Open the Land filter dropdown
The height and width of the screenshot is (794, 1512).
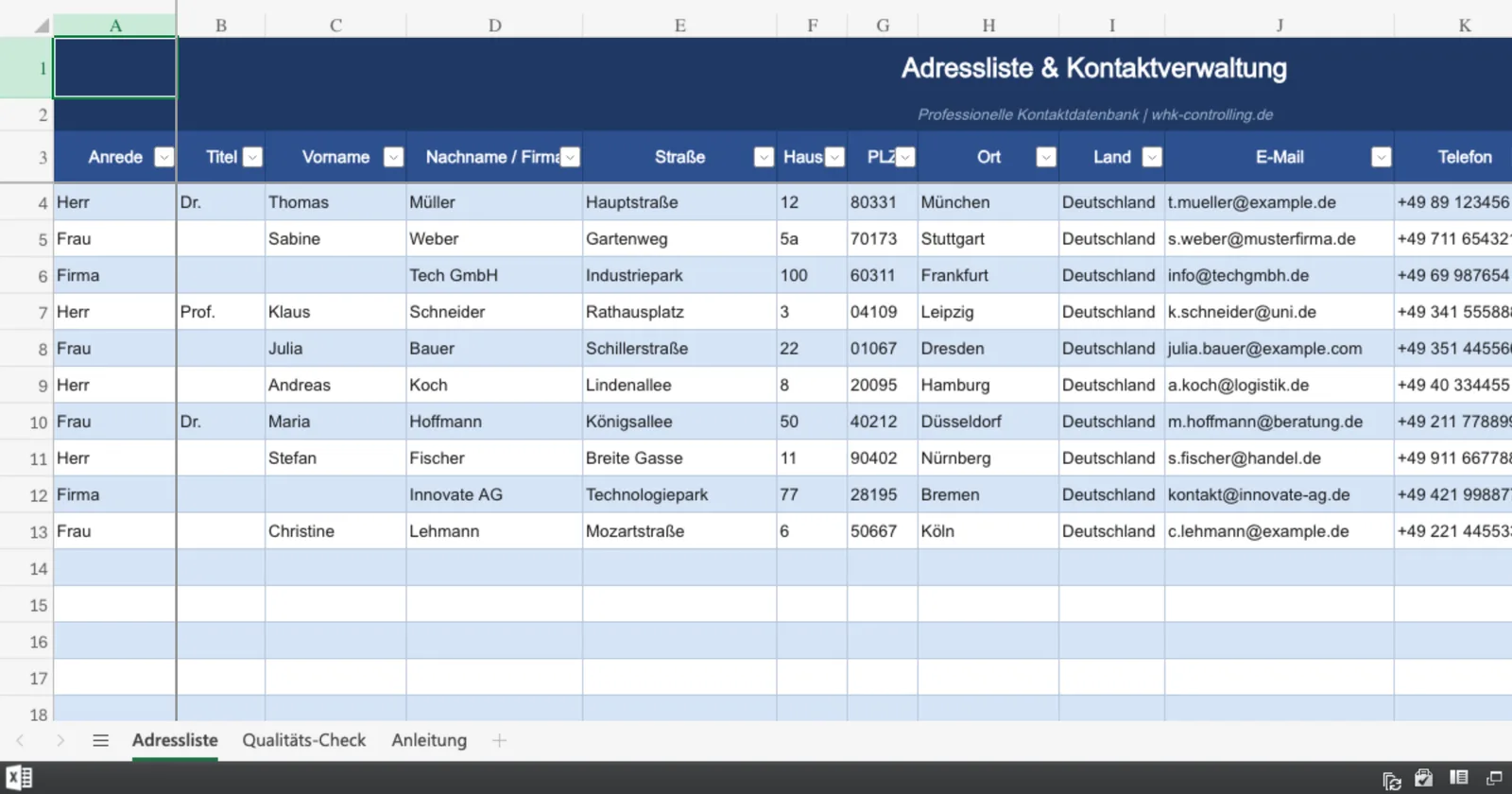point(1152,157)
